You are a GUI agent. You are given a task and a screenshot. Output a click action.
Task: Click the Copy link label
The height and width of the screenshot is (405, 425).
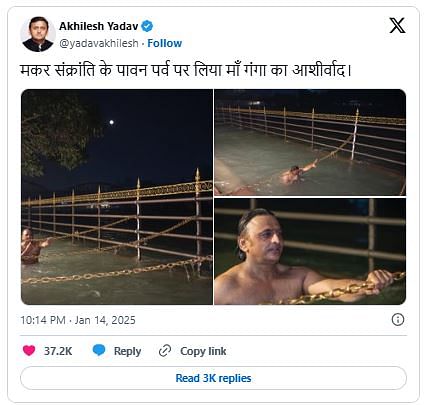(203, 351)
